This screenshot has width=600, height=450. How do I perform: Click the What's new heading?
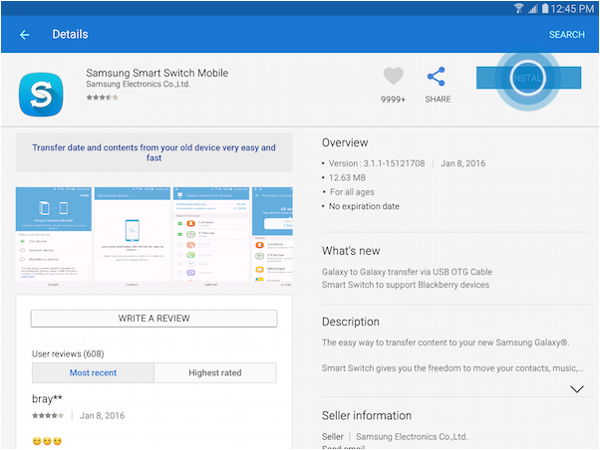pyautogui.click(x=351, y=251)
